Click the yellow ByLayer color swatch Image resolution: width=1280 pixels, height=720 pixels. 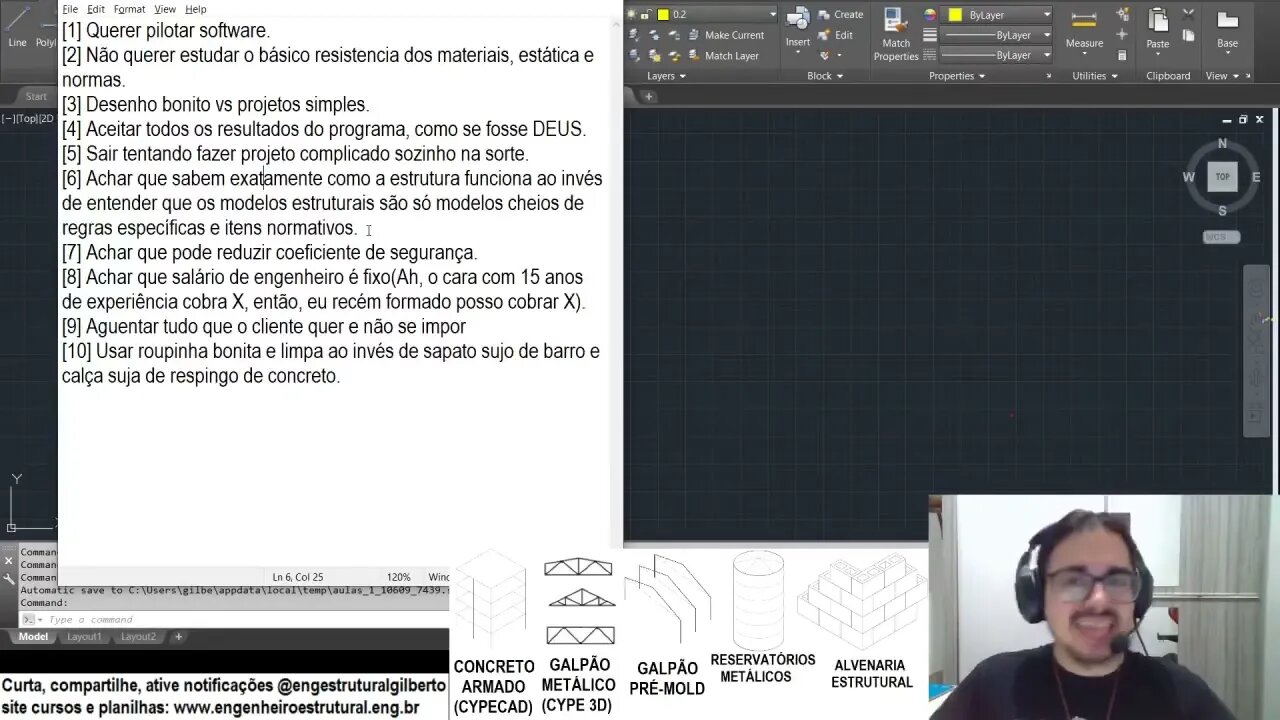point(955,15)
